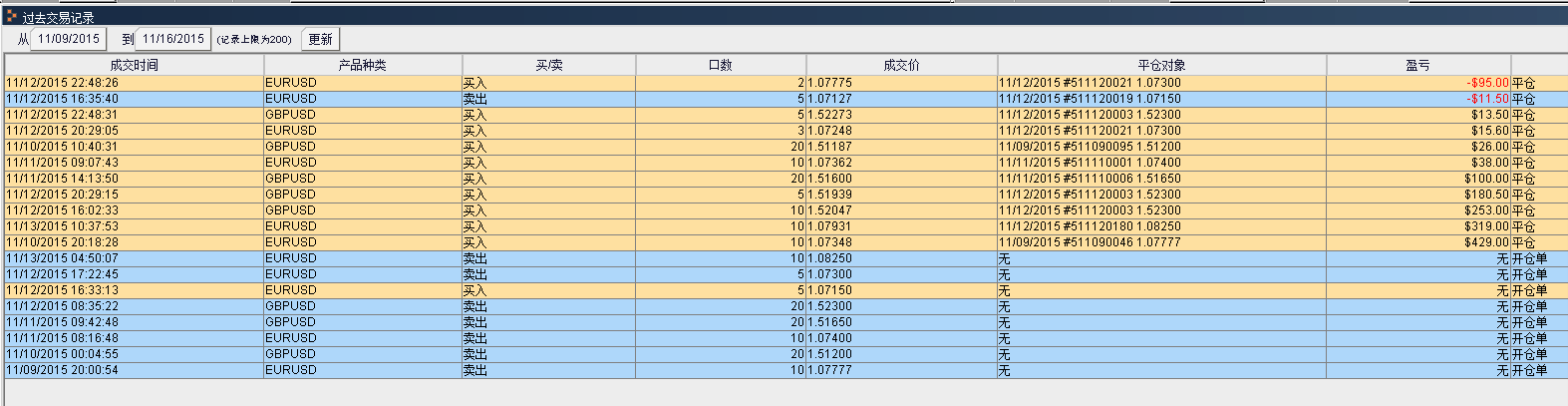Click the profit value $100.00
The height and width of the screenshot is (406, 1568).
1487,179
